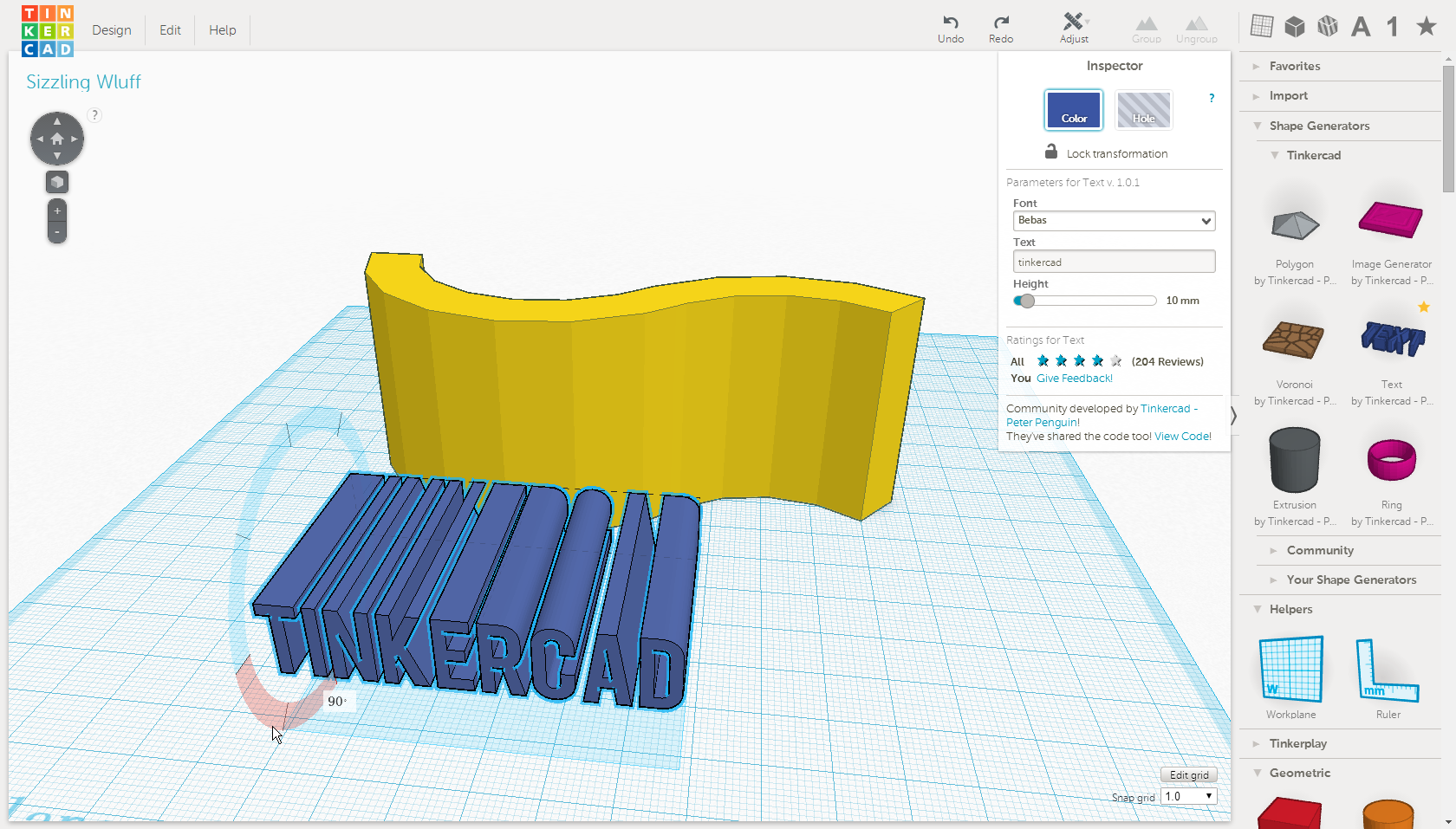
Task: Click the Give Feedback link
Action: tap(1074, 378)
